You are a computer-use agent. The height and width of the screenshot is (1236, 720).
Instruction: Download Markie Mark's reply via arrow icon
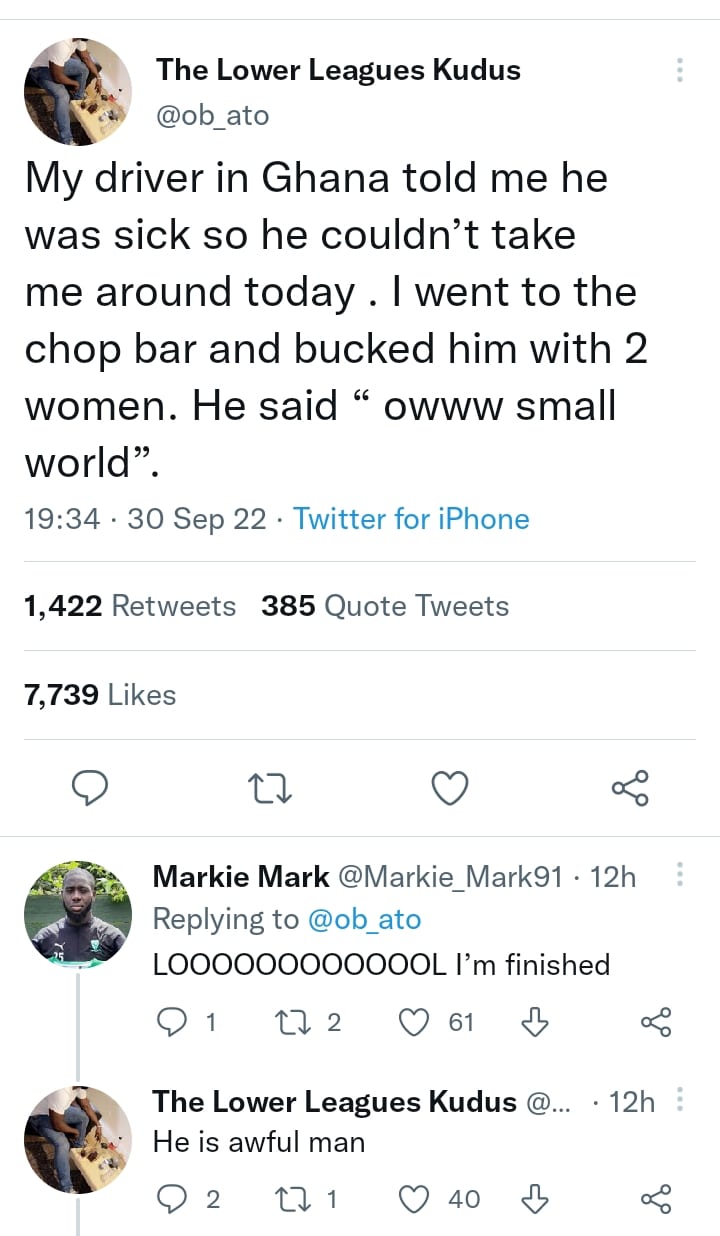536,1021
